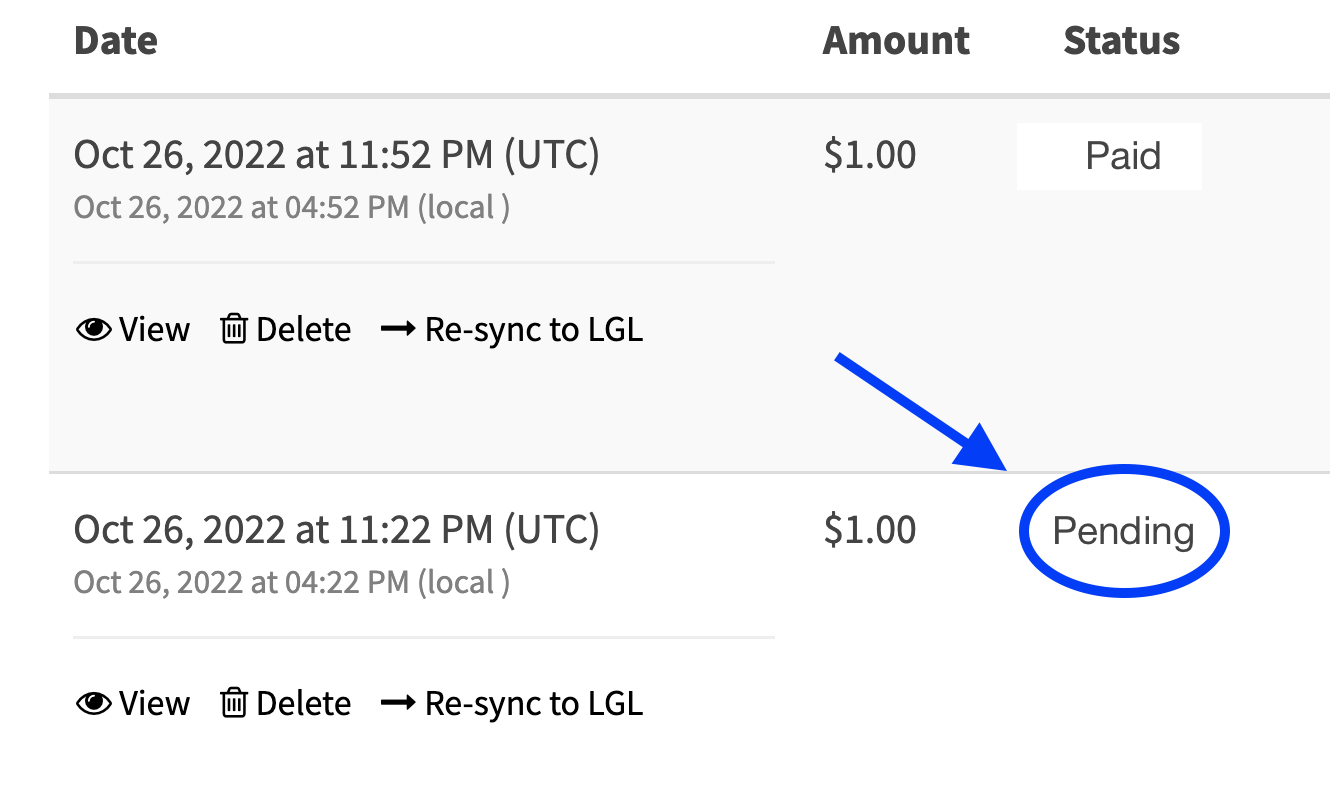Open the View link for the Paid payment
1330x794 pixels.
pos(154,330)
